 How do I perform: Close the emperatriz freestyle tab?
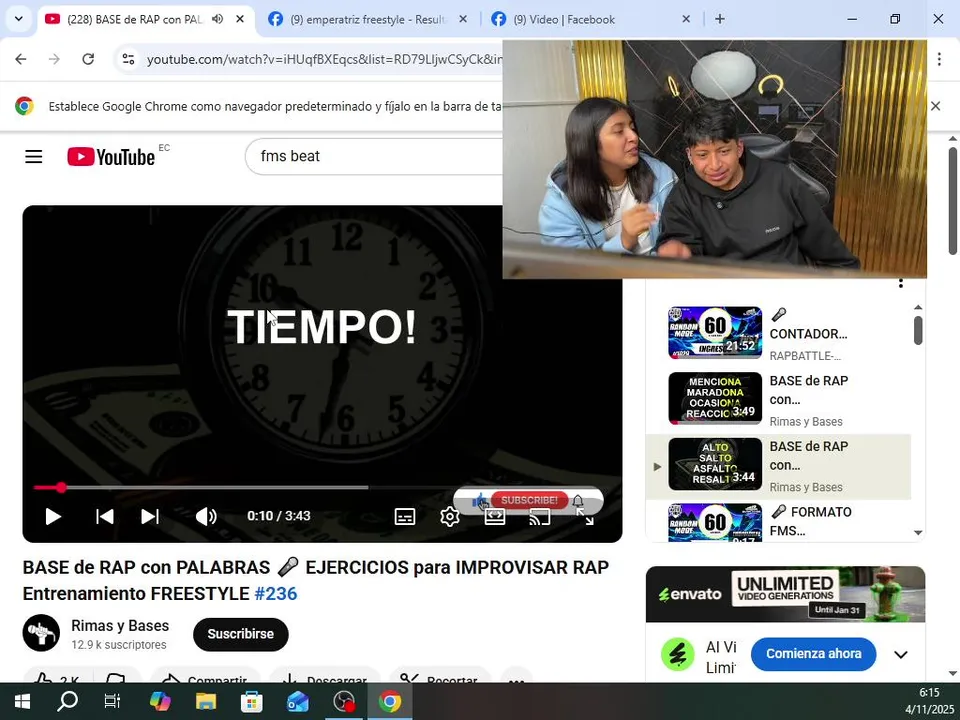coord(463,19)
